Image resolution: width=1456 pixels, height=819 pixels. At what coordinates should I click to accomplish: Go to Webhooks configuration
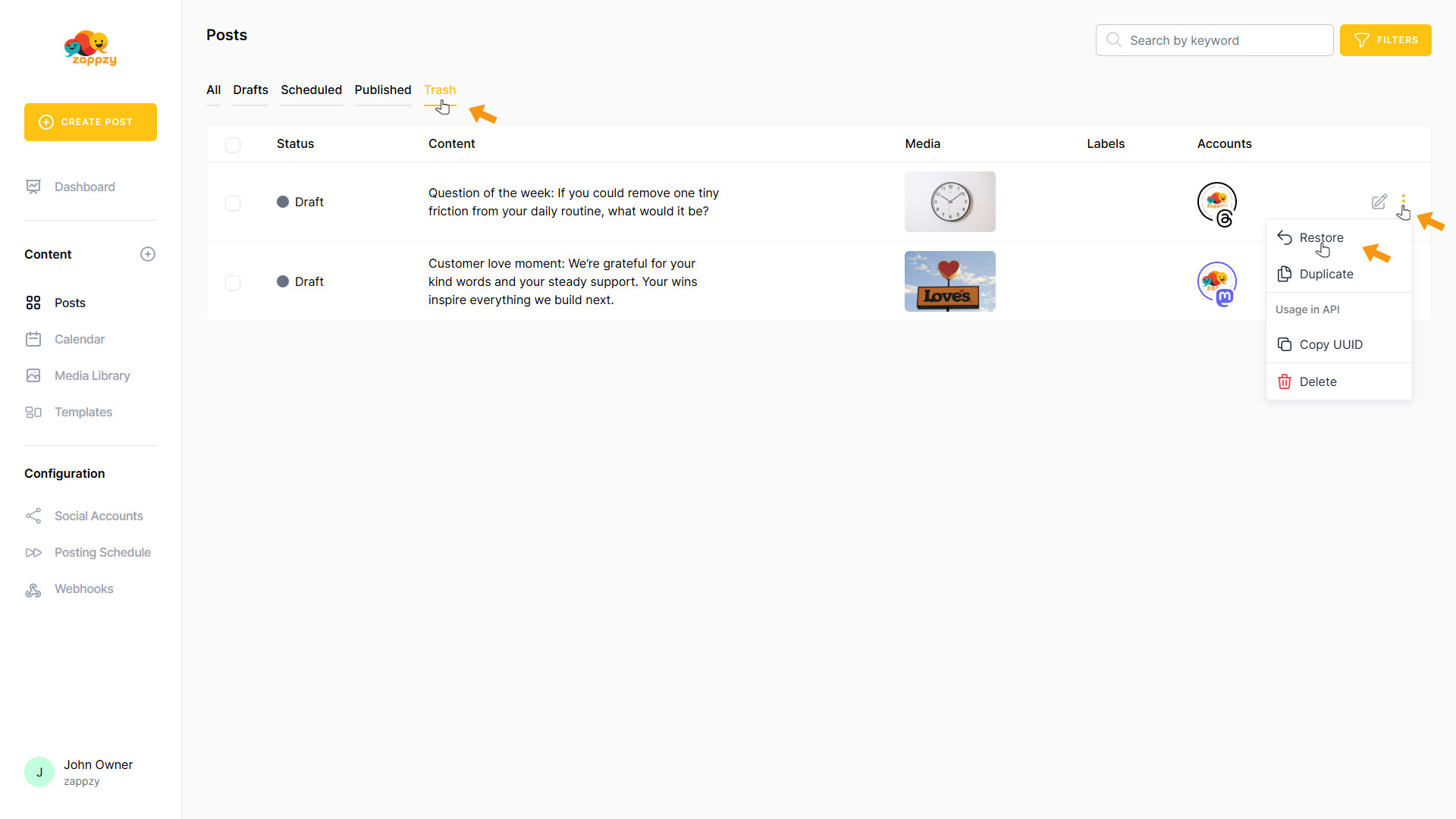point(83,588)
